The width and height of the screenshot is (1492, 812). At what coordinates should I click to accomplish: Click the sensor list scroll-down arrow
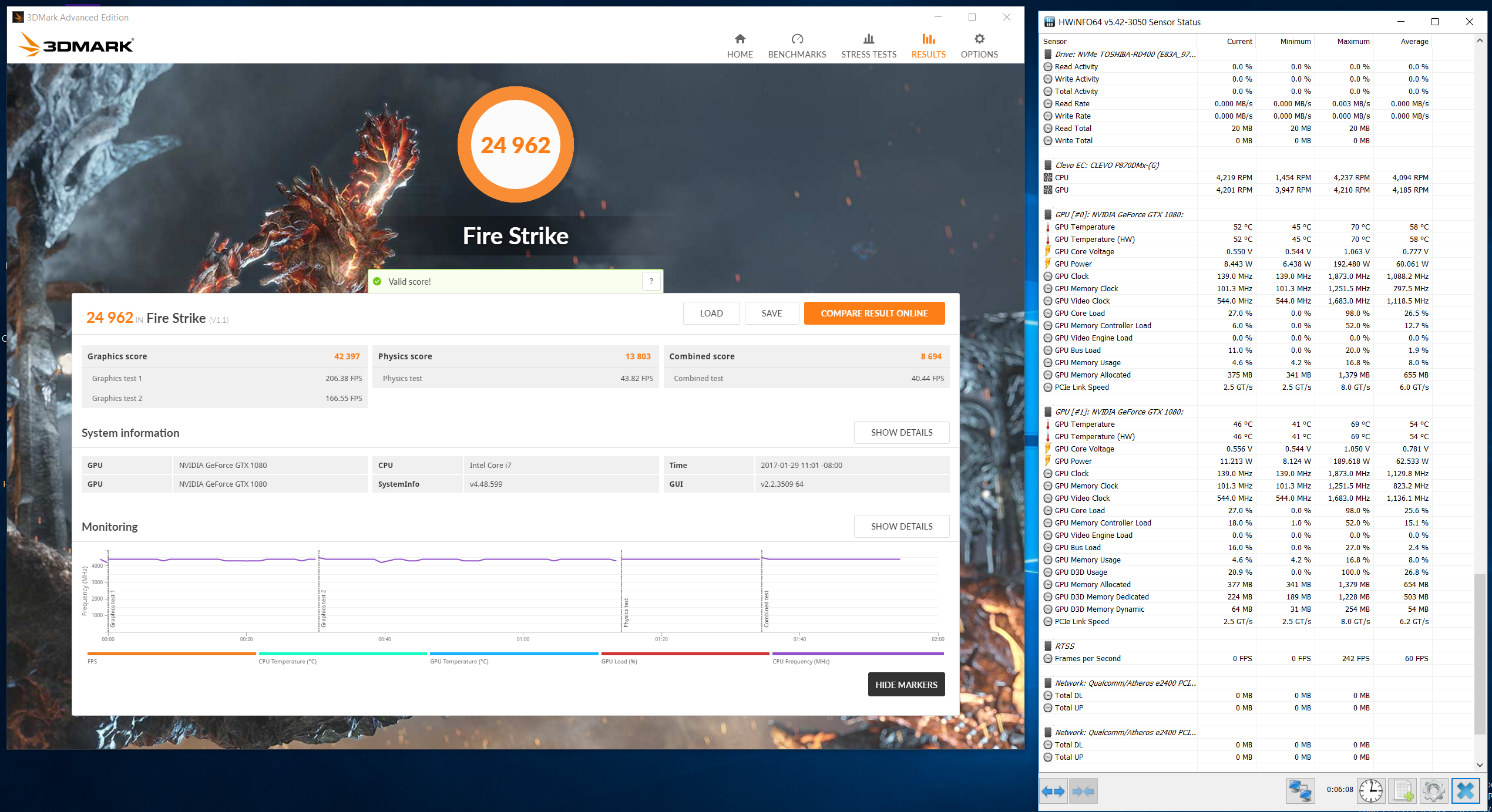pos(1480,764)
